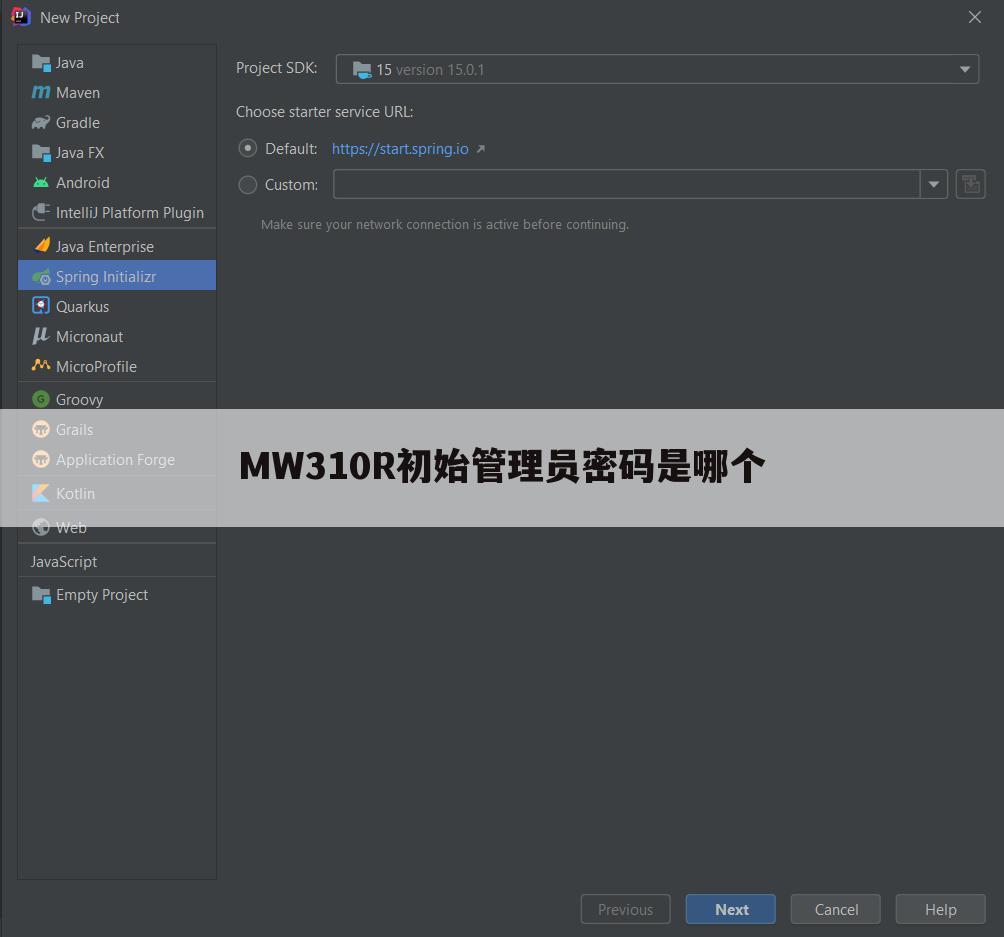Click the Kotlin label text
Image resolution: width=1004 pixels, height=937 pixels.
(x=76, y=493)
